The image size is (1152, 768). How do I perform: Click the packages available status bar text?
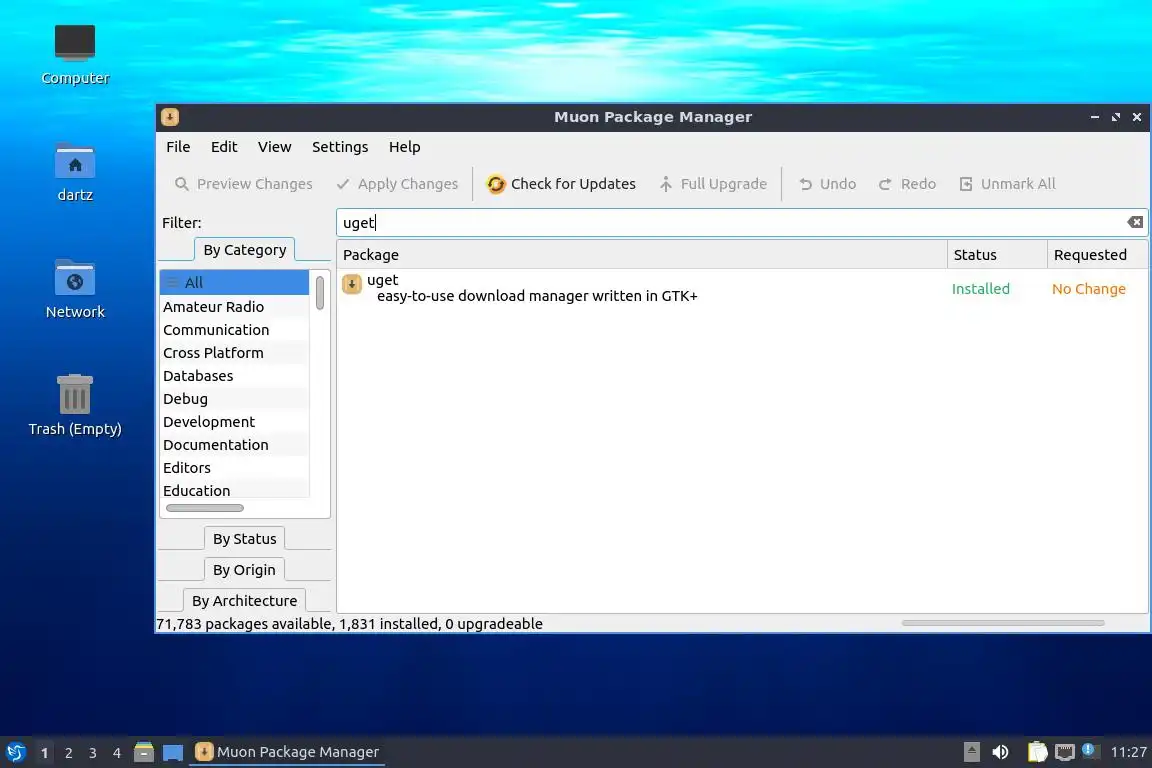click(350, 624)
